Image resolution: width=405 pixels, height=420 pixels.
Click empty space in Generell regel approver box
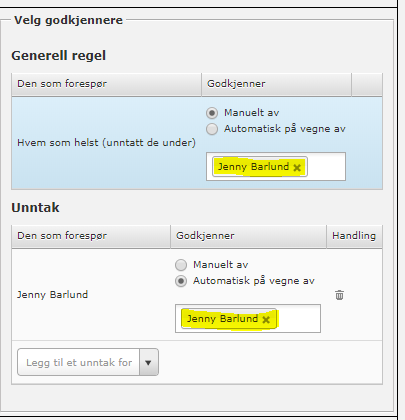coord(326,167)
